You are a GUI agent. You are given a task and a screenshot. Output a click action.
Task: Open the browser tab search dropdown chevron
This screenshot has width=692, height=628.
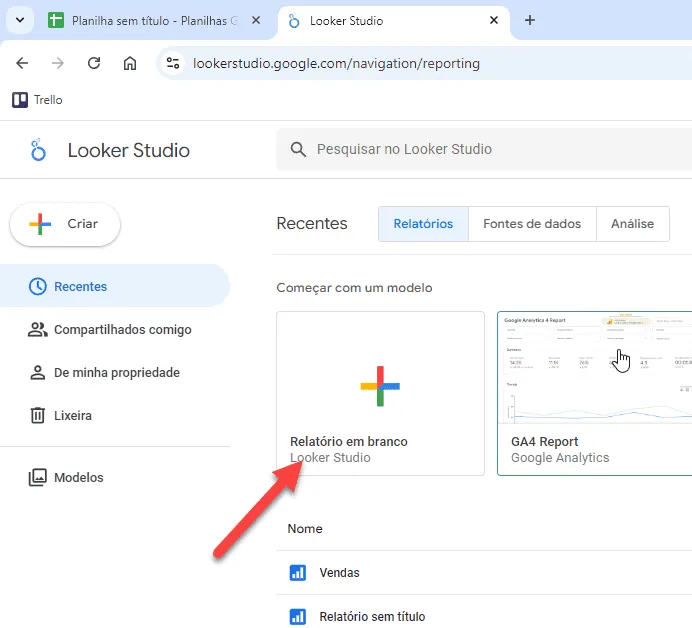tap(20, 20)
